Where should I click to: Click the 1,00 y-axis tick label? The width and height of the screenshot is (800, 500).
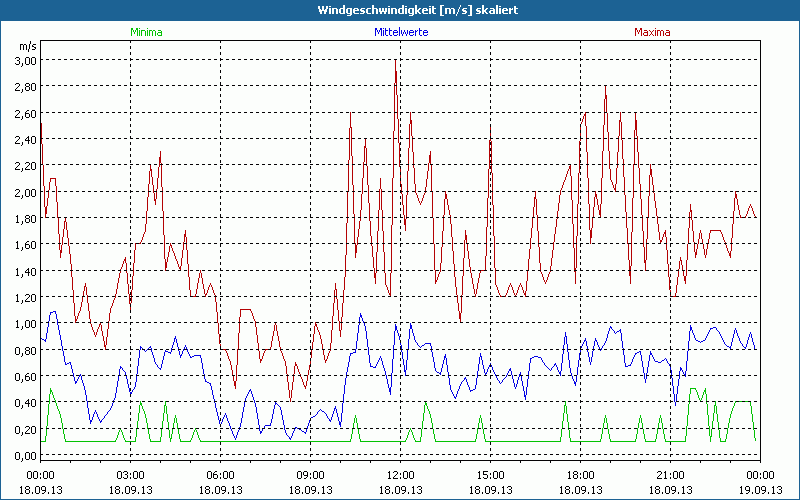24,324
